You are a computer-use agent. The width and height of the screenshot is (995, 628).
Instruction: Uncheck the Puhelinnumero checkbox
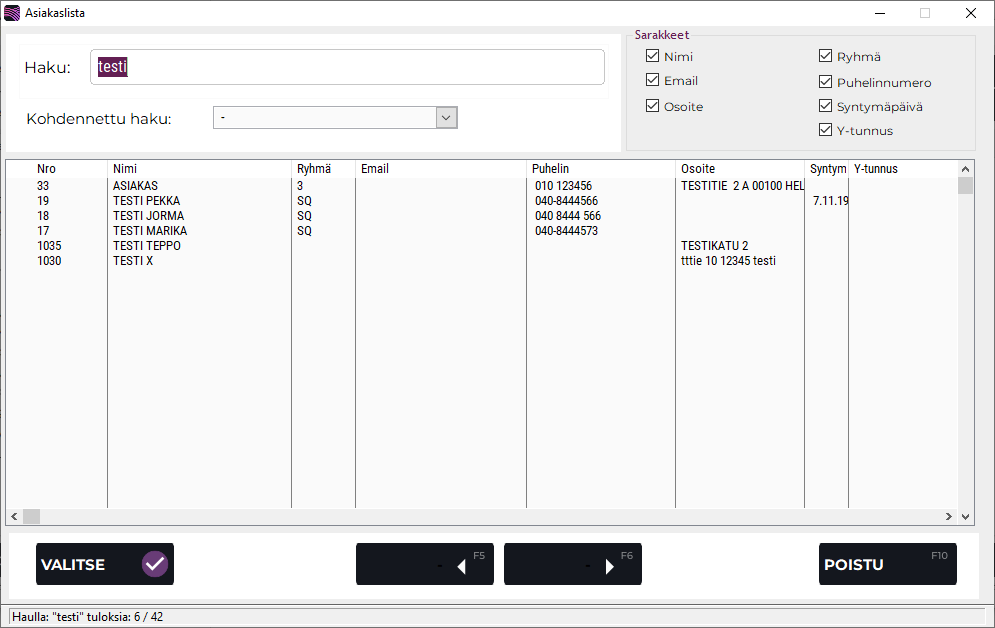(x=826, y=82)
